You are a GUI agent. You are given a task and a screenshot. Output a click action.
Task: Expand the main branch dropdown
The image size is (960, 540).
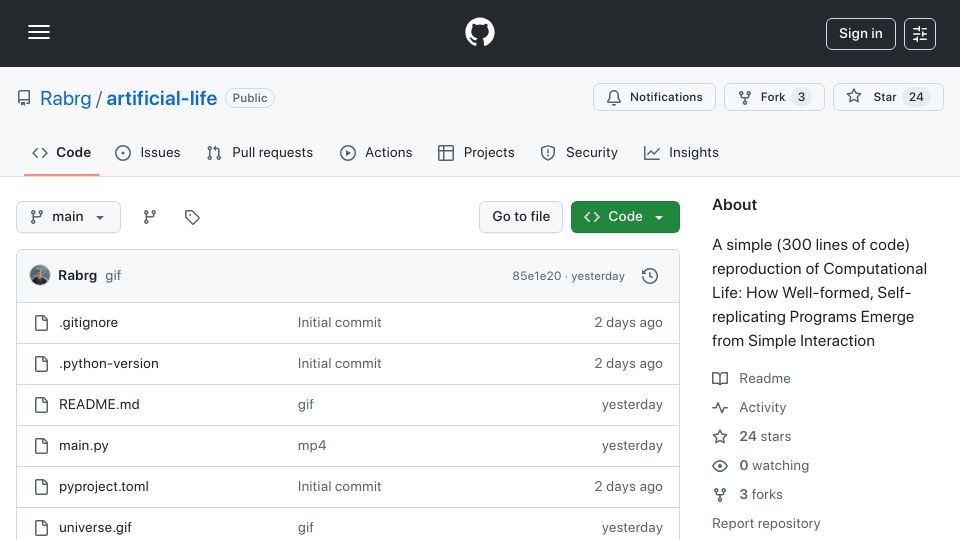click(x=68, y=217)
